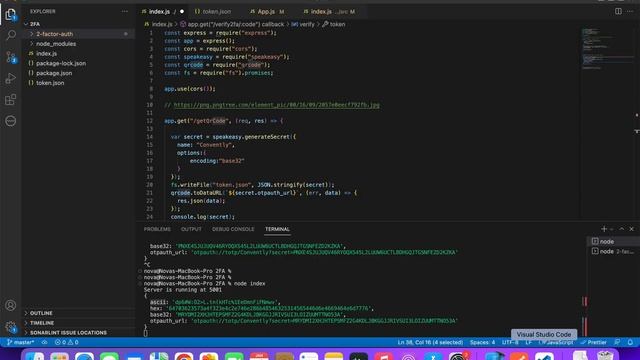Open Explorer views and more actions ellipsis
The image size is (640, 360).
point(124,11)
